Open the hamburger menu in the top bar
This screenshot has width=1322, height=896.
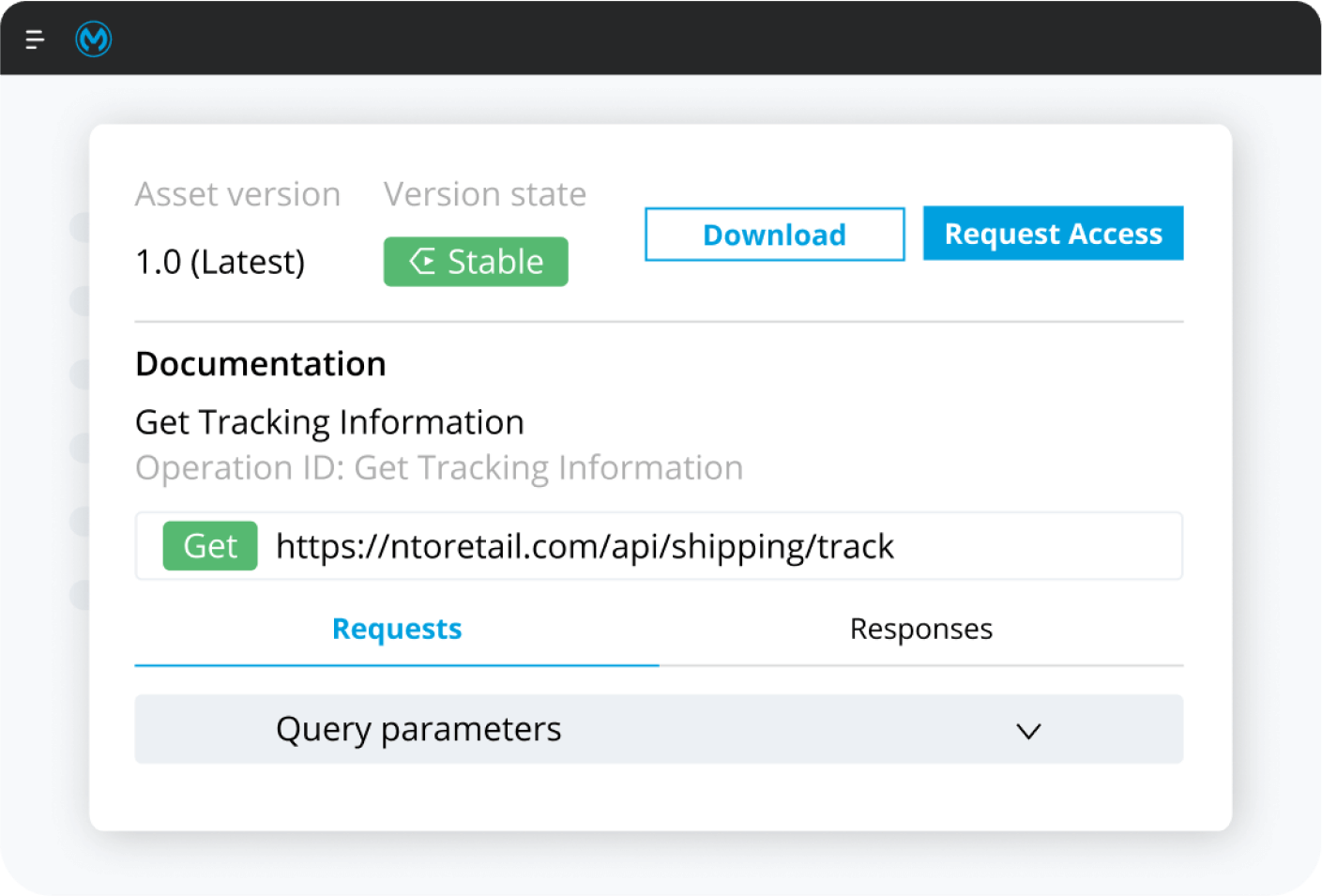point(35,39)
